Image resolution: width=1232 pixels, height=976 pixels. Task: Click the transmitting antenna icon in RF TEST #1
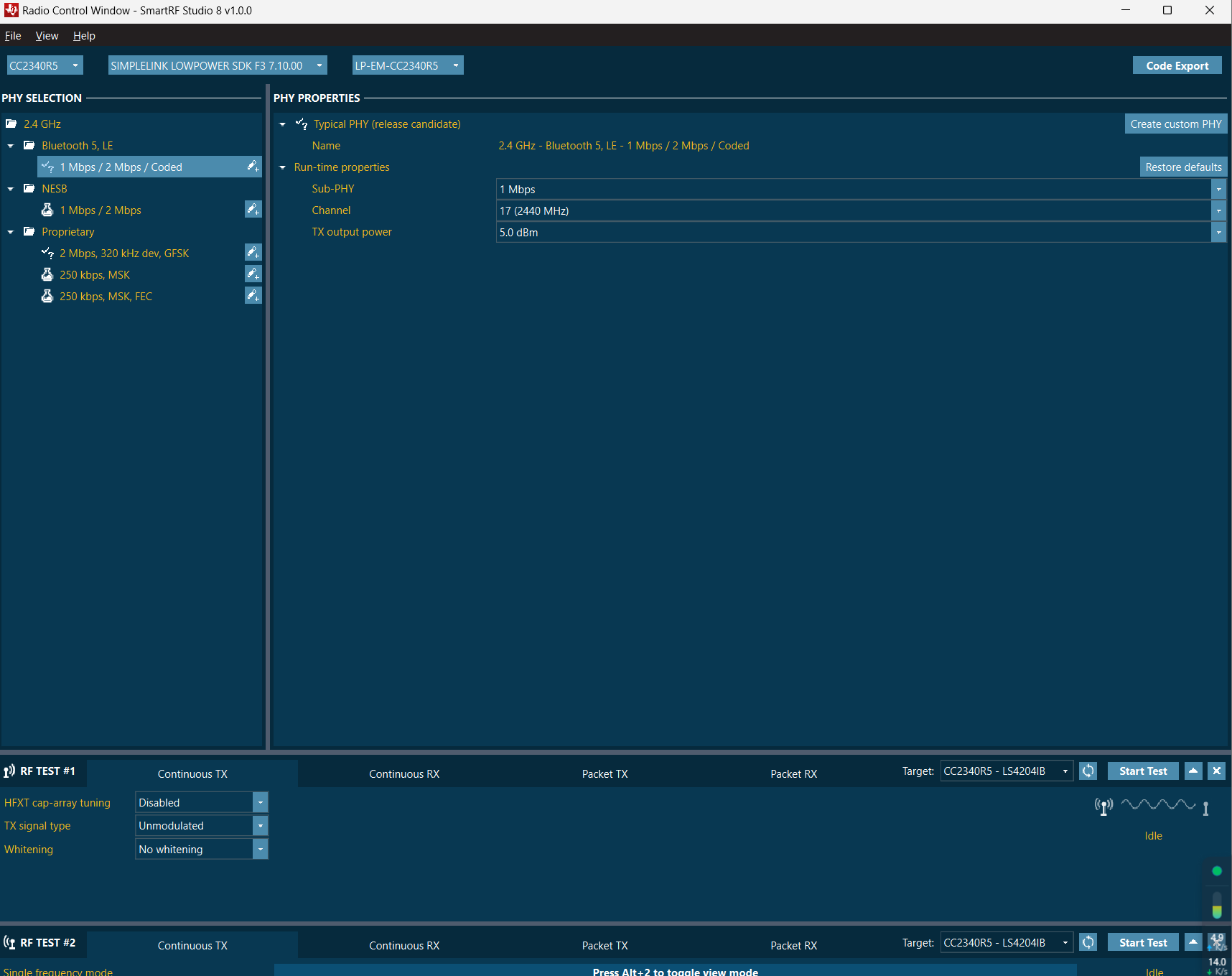point(1104,807)
